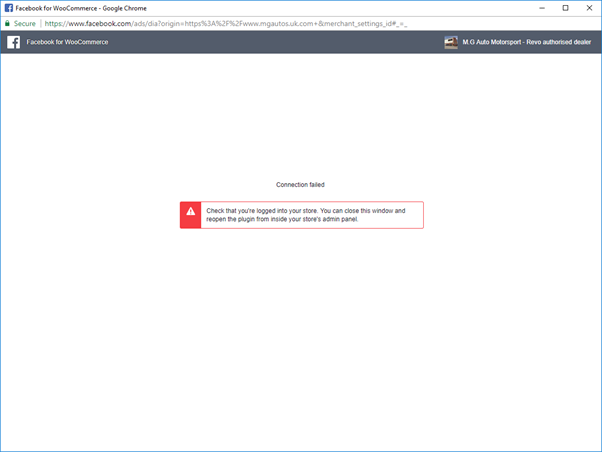Click the 'Check that you're logged into your store' alert text
602x452 pixels.
306,215
